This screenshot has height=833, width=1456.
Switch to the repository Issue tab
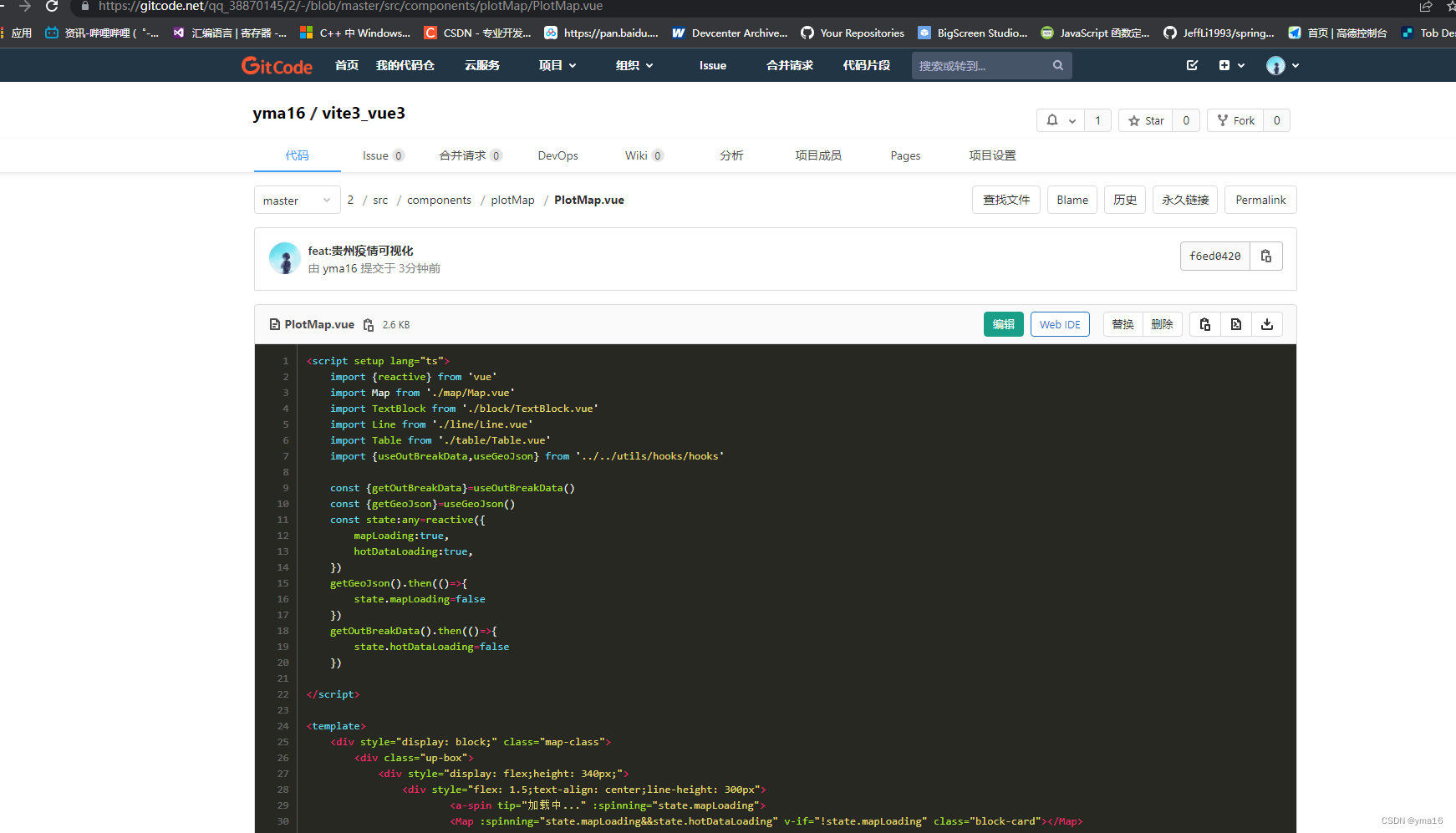384,155
